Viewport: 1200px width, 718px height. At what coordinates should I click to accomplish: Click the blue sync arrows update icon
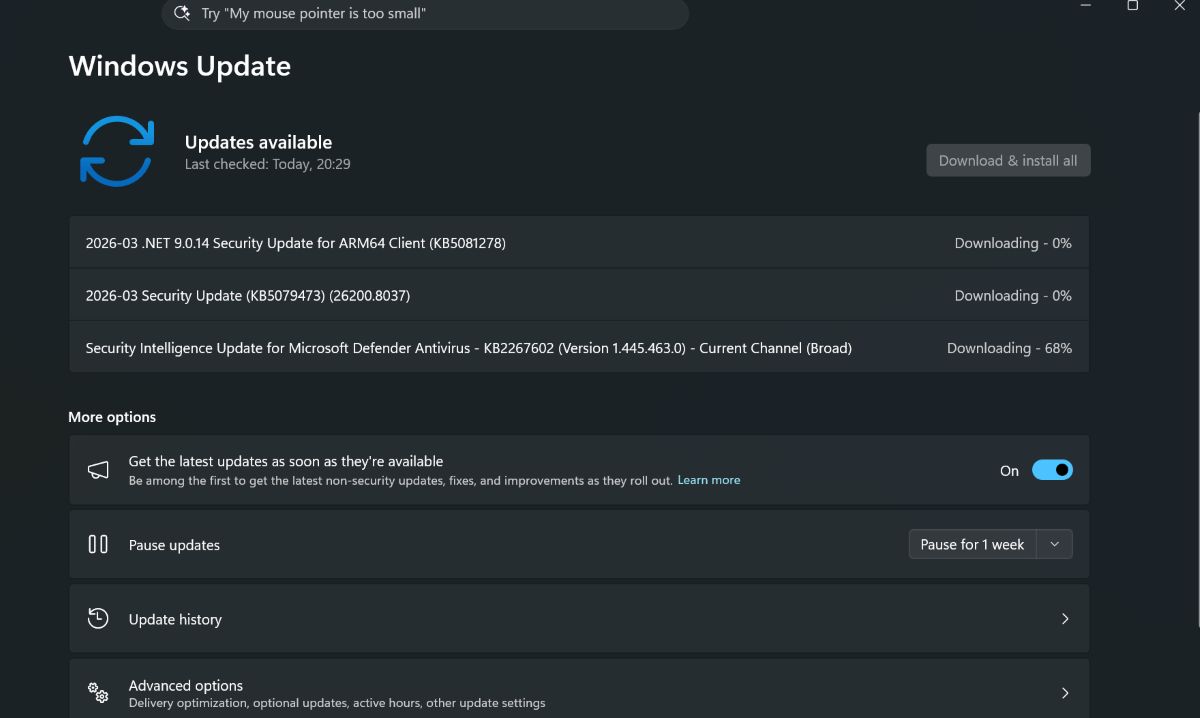tap(117, 151)
